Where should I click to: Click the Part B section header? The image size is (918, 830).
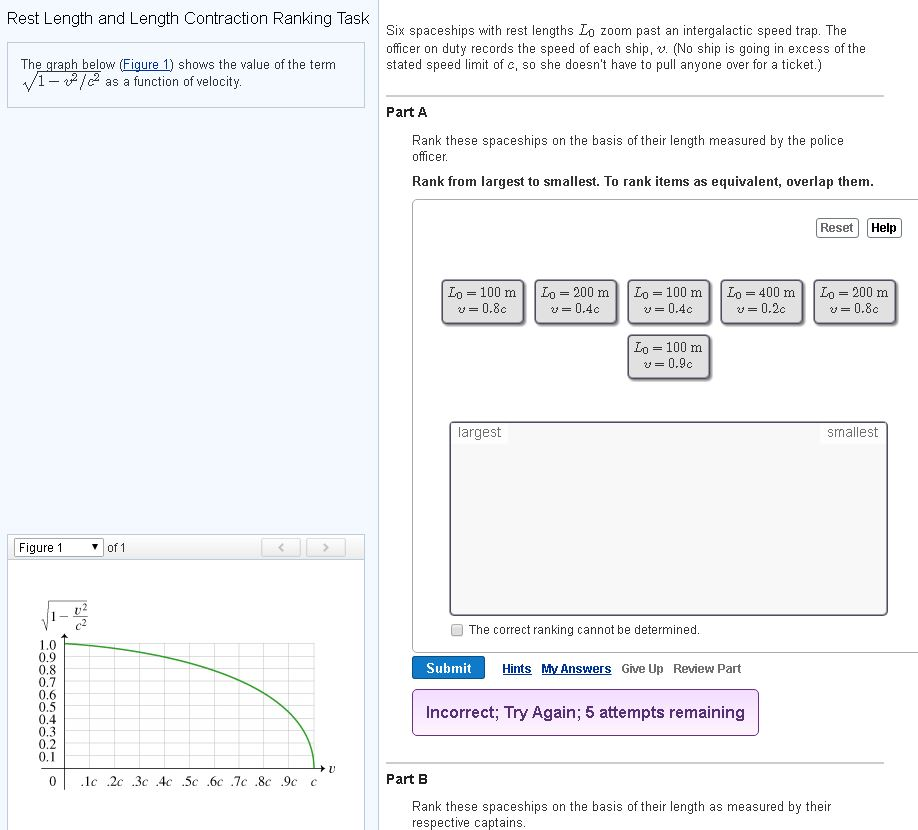(x=408, y=779)
